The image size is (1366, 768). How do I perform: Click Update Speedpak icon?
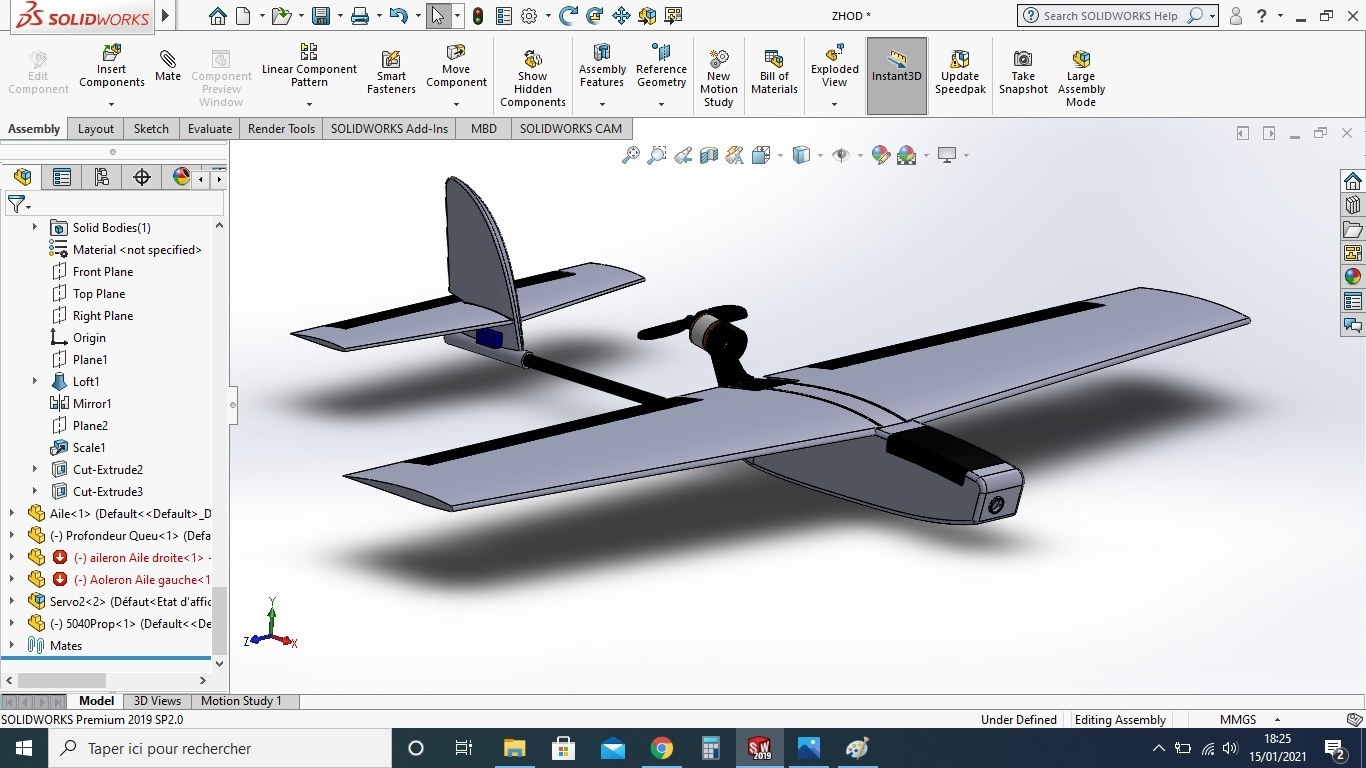960,61
